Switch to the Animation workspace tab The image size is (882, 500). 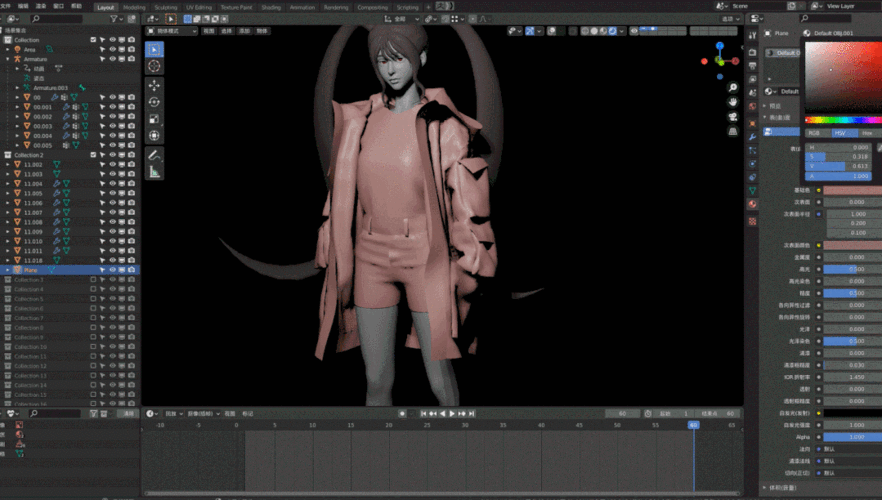tap(302, 7)
